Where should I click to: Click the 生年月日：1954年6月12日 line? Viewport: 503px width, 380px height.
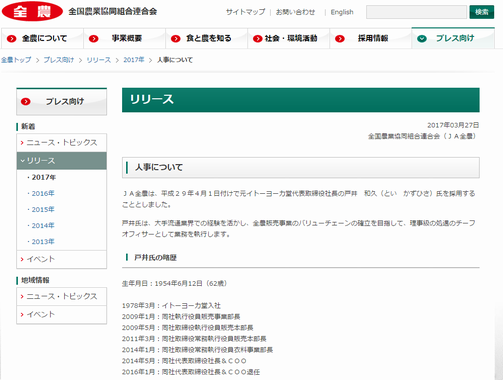[174, 284]
